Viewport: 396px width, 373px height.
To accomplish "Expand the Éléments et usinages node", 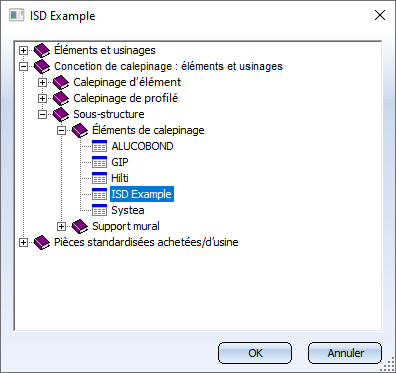I will (23, 50).
